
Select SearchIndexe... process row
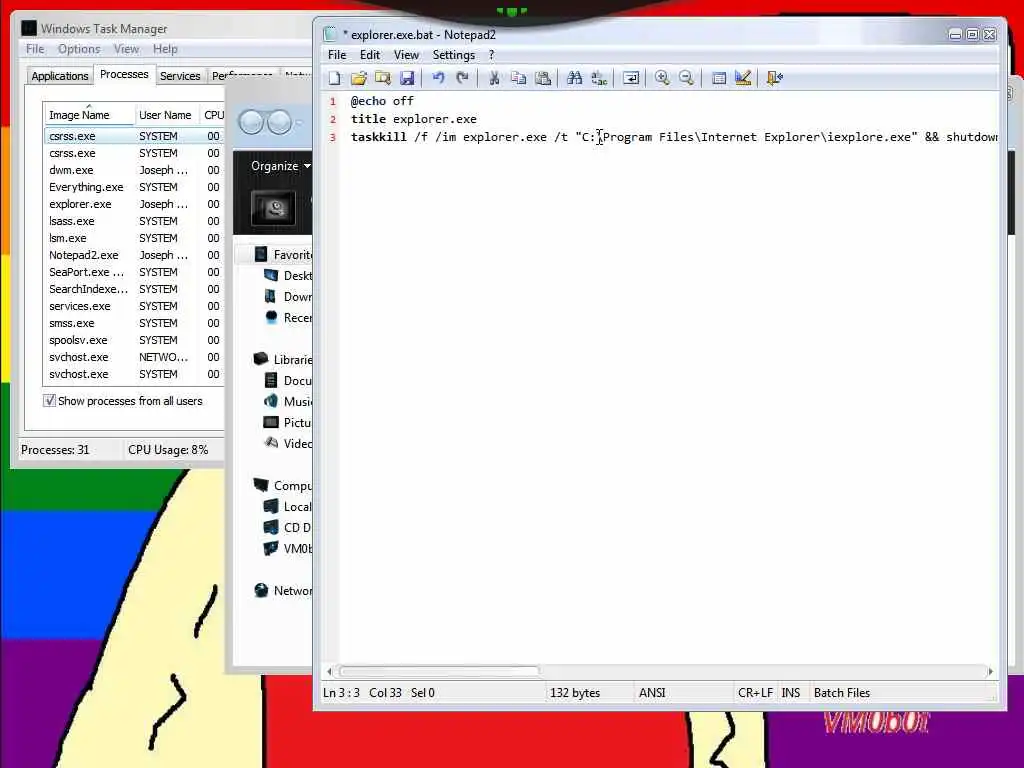[134, 289]
